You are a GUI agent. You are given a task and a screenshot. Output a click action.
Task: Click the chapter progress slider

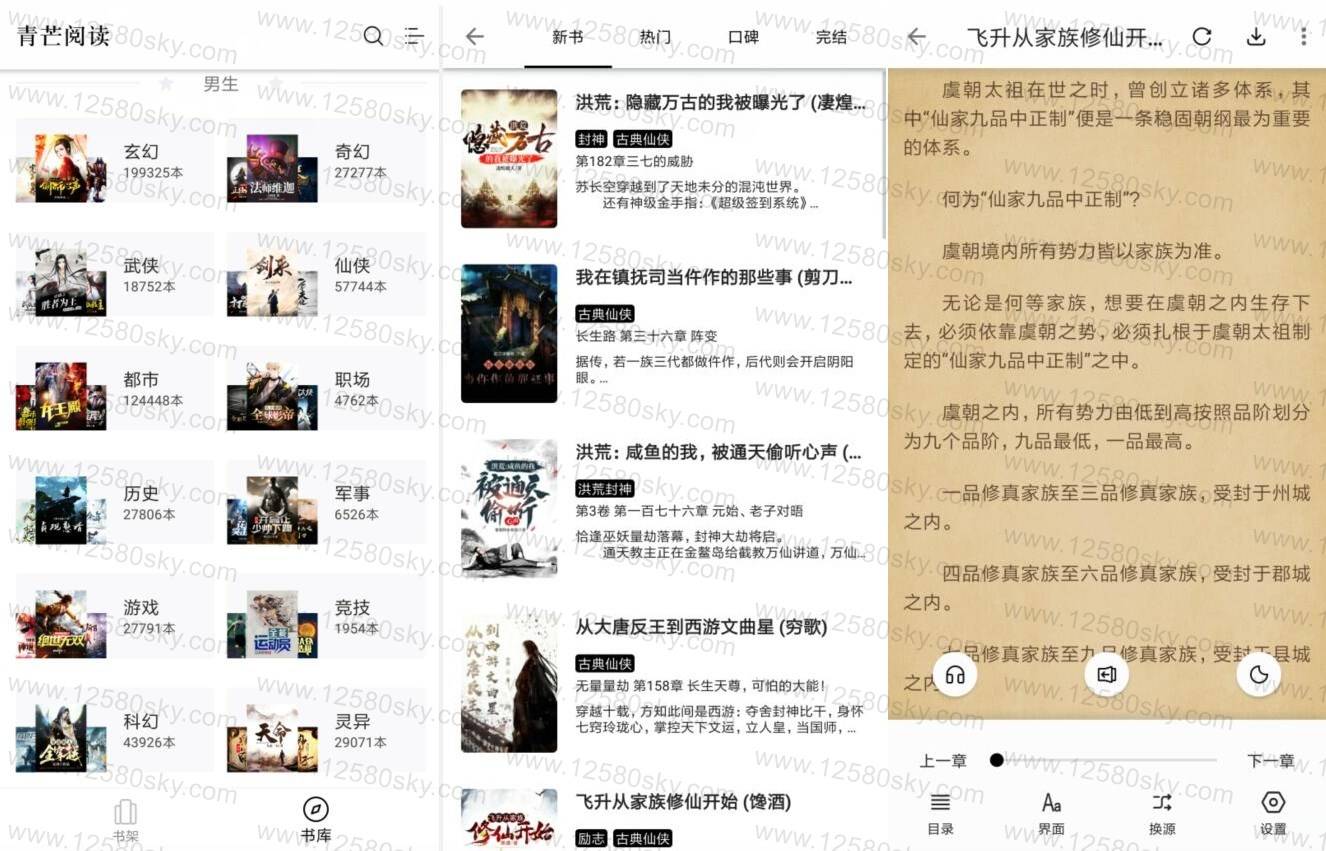pyautogui.click(x=1105, y=760)
